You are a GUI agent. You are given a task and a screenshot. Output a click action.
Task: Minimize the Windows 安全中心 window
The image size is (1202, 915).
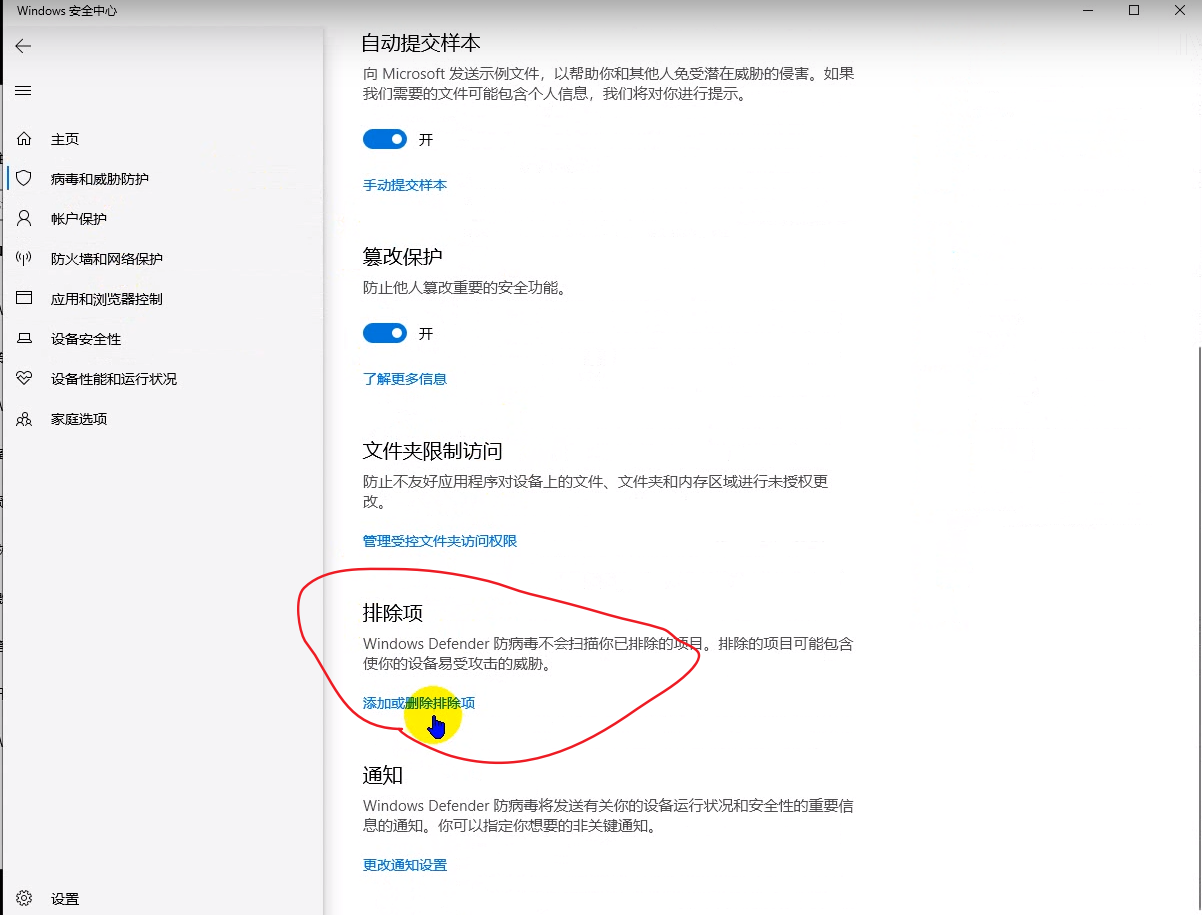click(x=1087, y=10)
